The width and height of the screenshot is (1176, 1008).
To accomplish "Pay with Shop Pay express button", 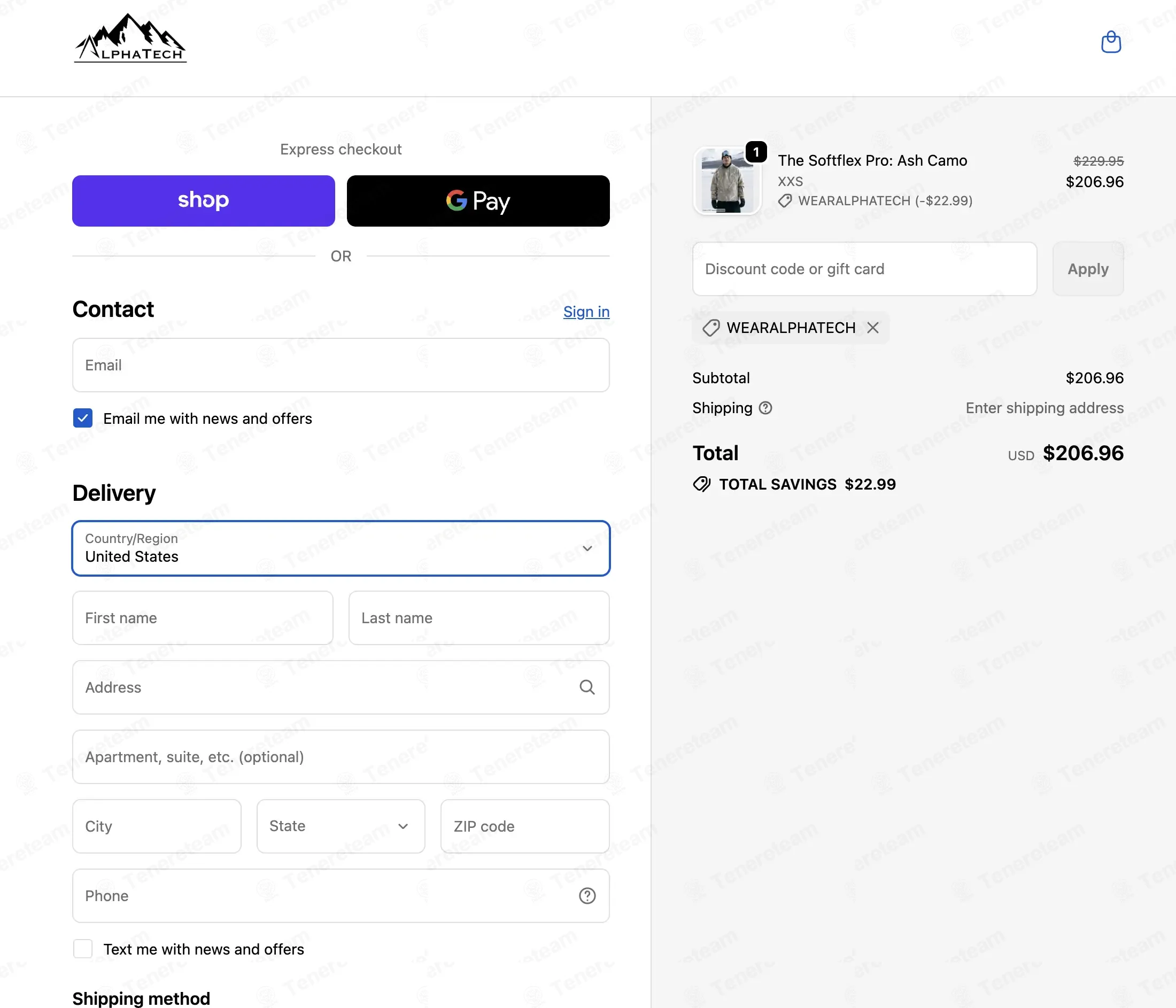I will 203,201.
